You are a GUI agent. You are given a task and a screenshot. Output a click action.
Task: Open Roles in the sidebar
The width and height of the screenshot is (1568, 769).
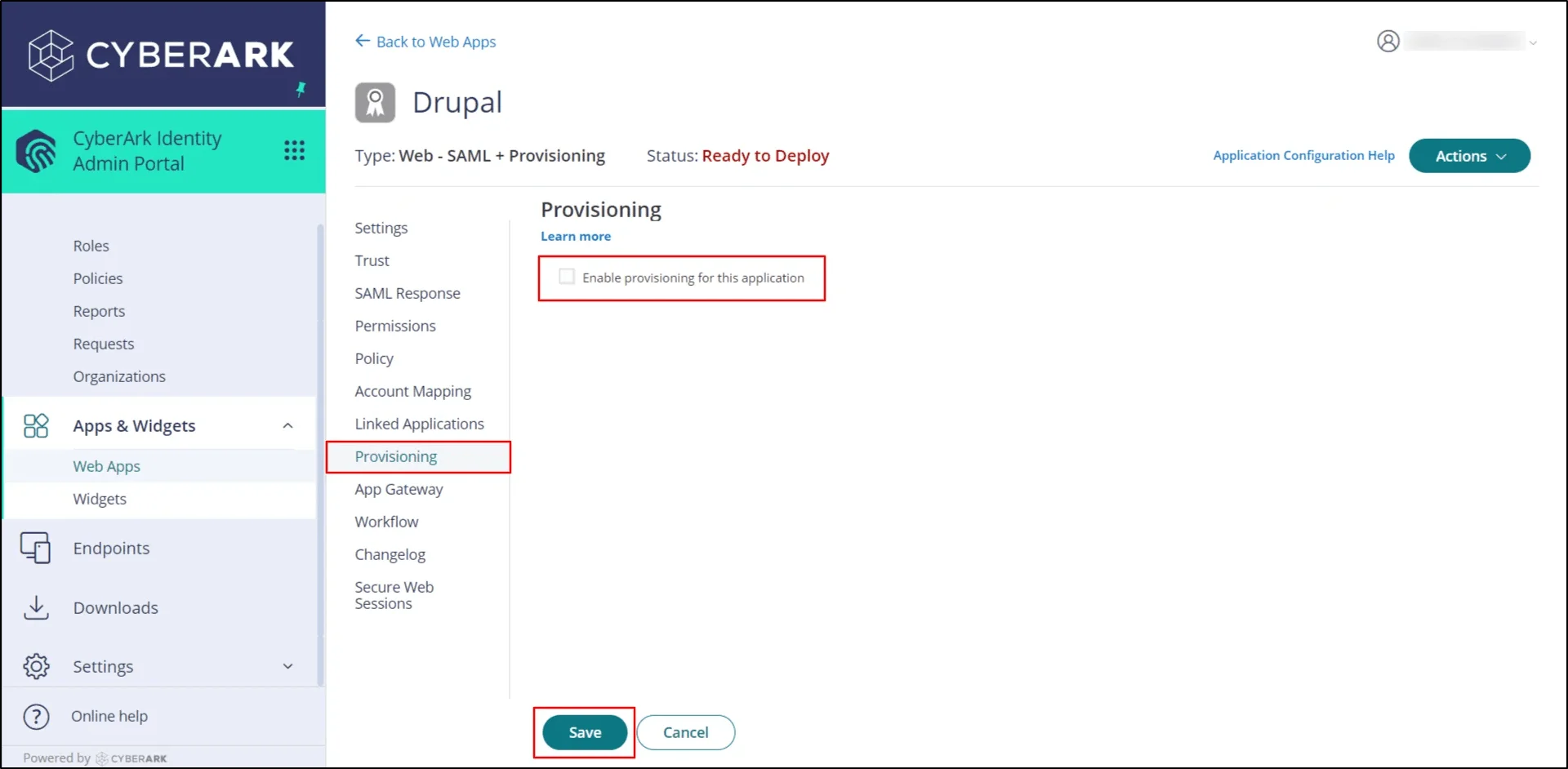[91, 246]
